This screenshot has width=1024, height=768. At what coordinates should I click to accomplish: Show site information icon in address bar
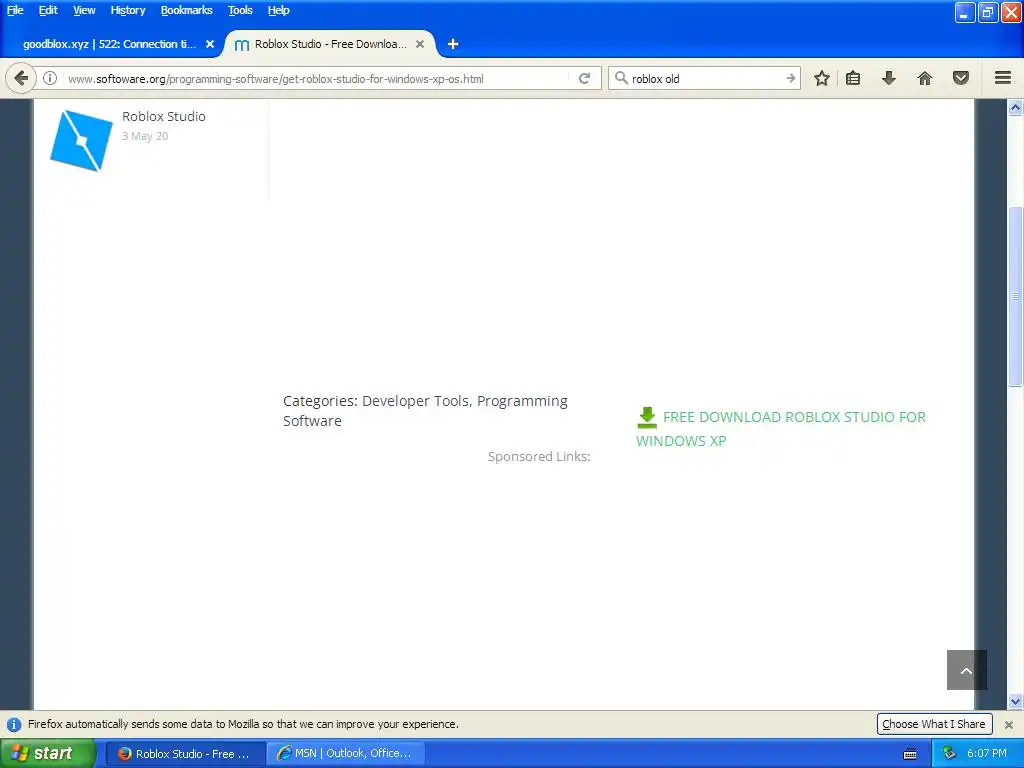(50, 78)
